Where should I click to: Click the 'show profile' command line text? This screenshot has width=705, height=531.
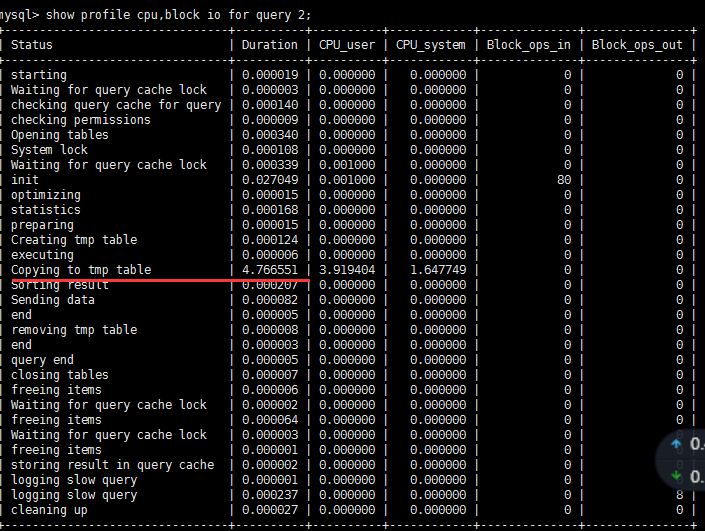(x=178, y=15)
